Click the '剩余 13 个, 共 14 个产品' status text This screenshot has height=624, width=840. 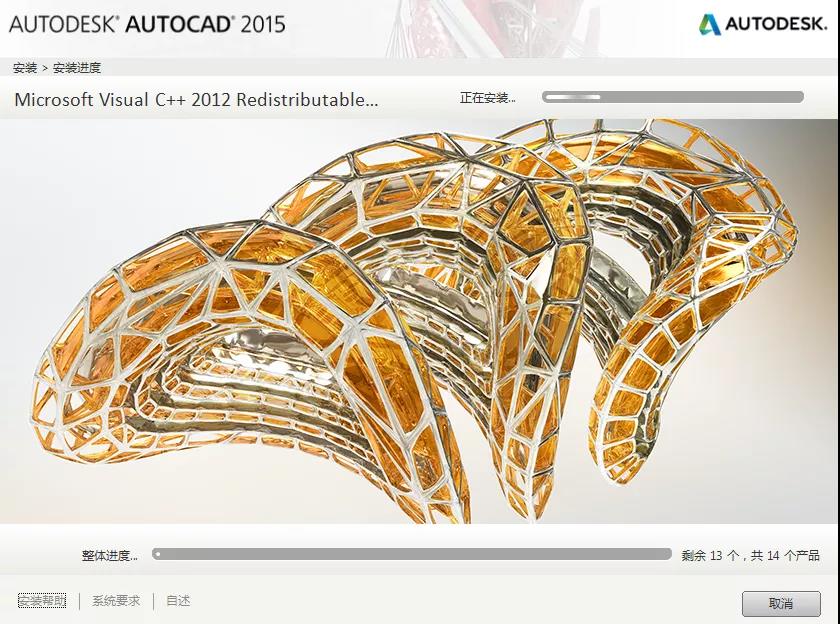(x=751, y=555)
